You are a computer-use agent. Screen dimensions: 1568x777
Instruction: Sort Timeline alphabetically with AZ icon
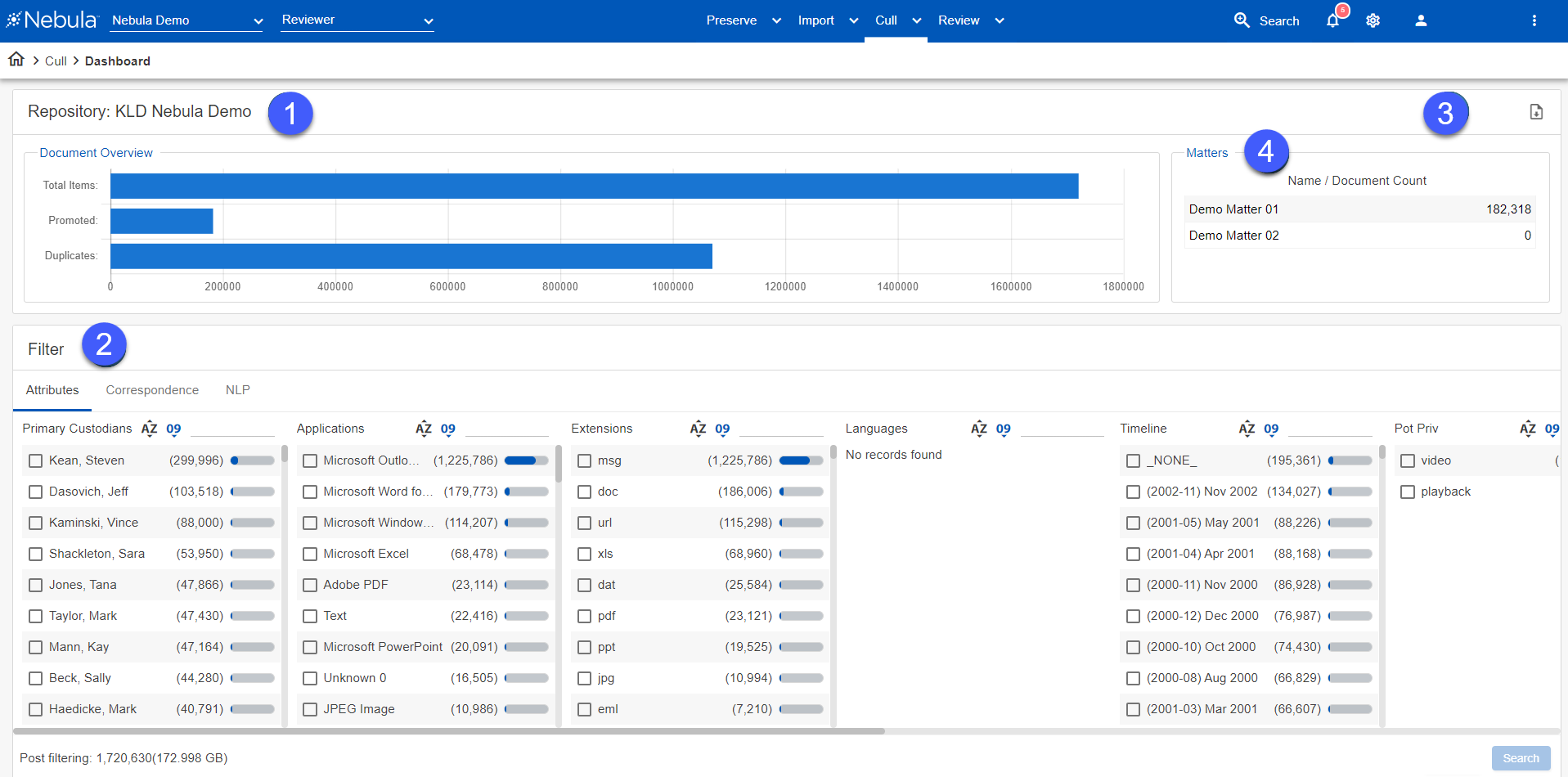pos(1247,429)
